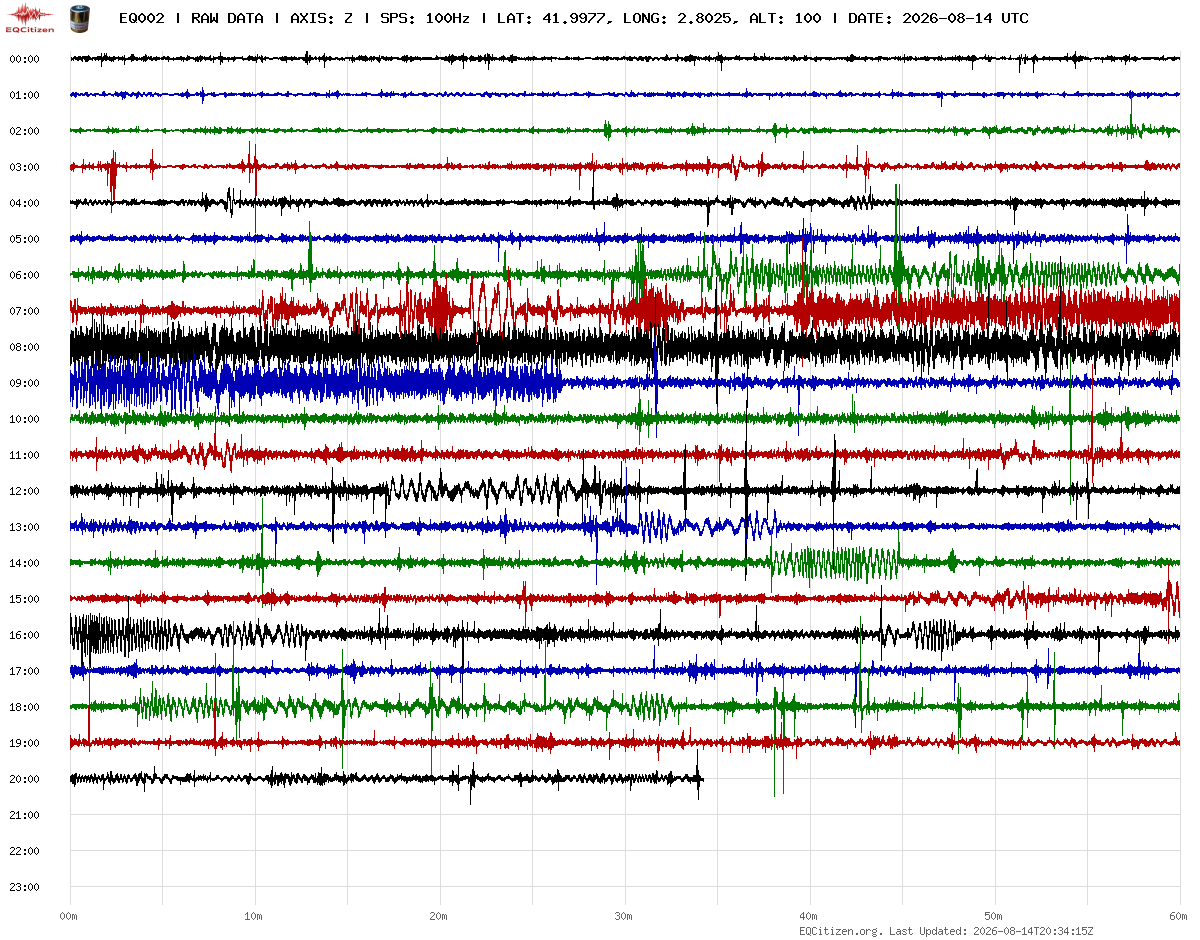Click the EQCitizen logo icon

pos(29,18)
